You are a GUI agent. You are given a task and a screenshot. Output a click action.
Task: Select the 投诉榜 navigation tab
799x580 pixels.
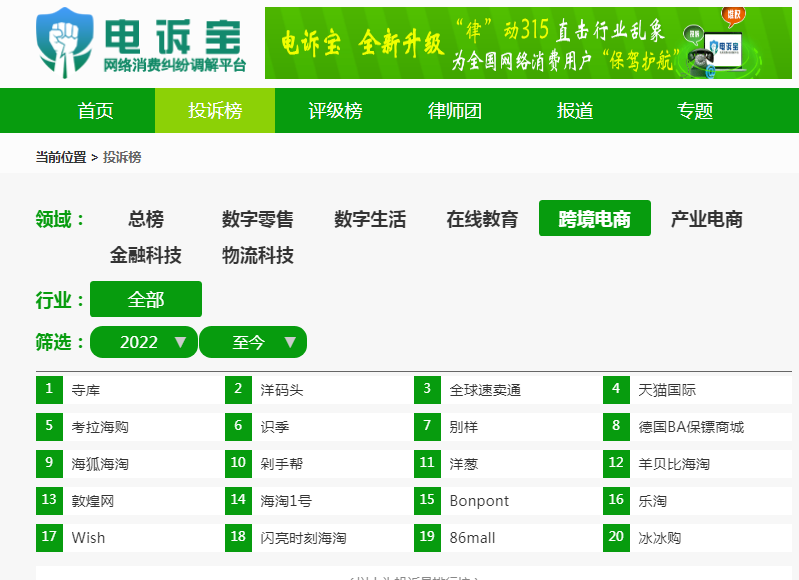tap(215, 111)
